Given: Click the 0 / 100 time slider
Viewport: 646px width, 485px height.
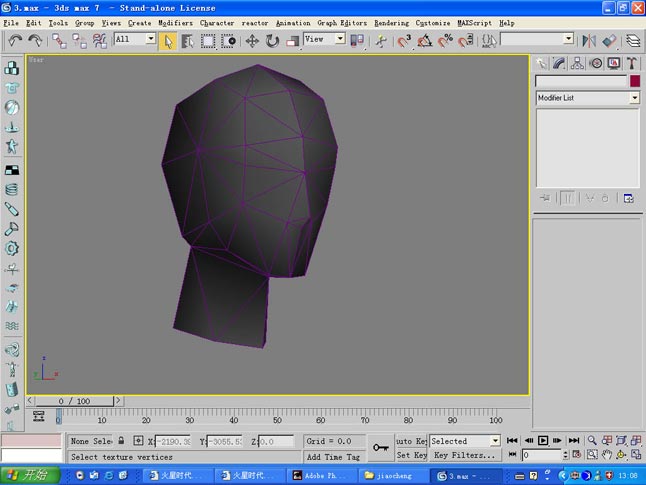Looking at the screenshot, I should pos(74,401).
